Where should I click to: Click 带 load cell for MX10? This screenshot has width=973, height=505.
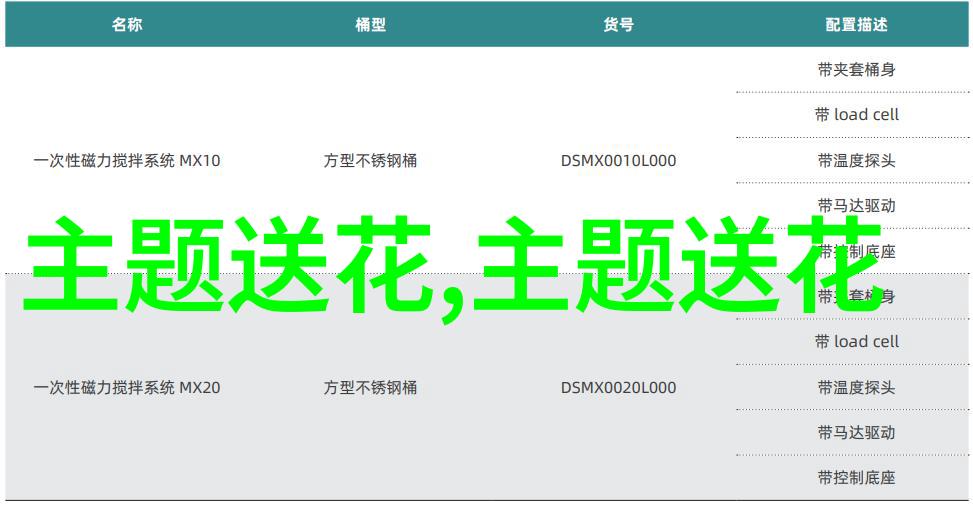(856, 115)
